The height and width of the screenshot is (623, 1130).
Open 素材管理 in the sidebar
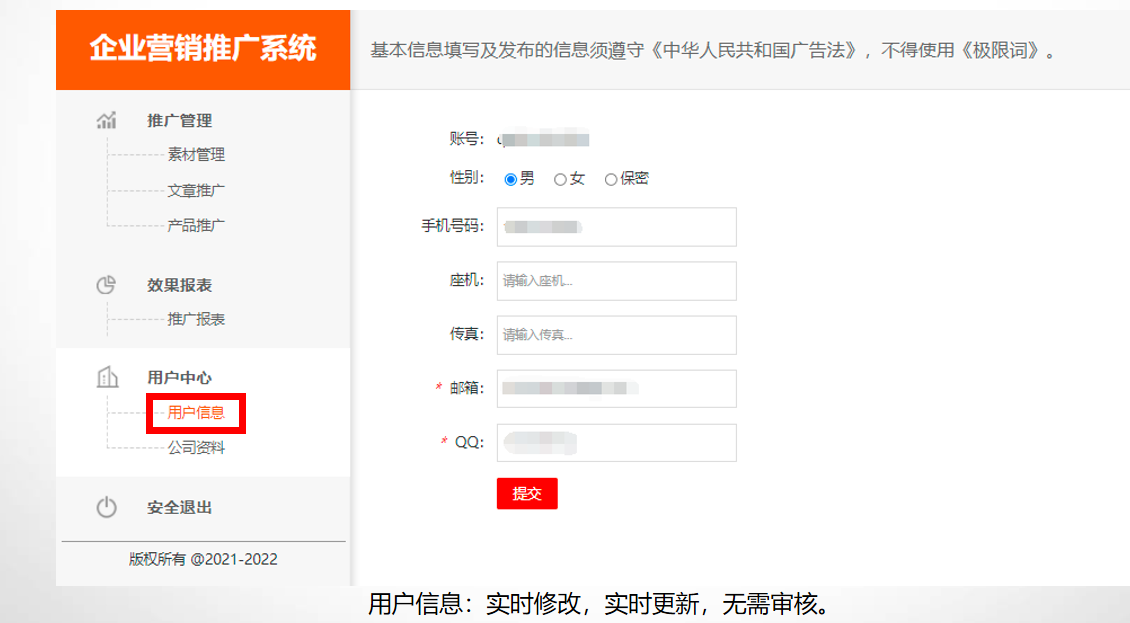[x=196, y=155]
